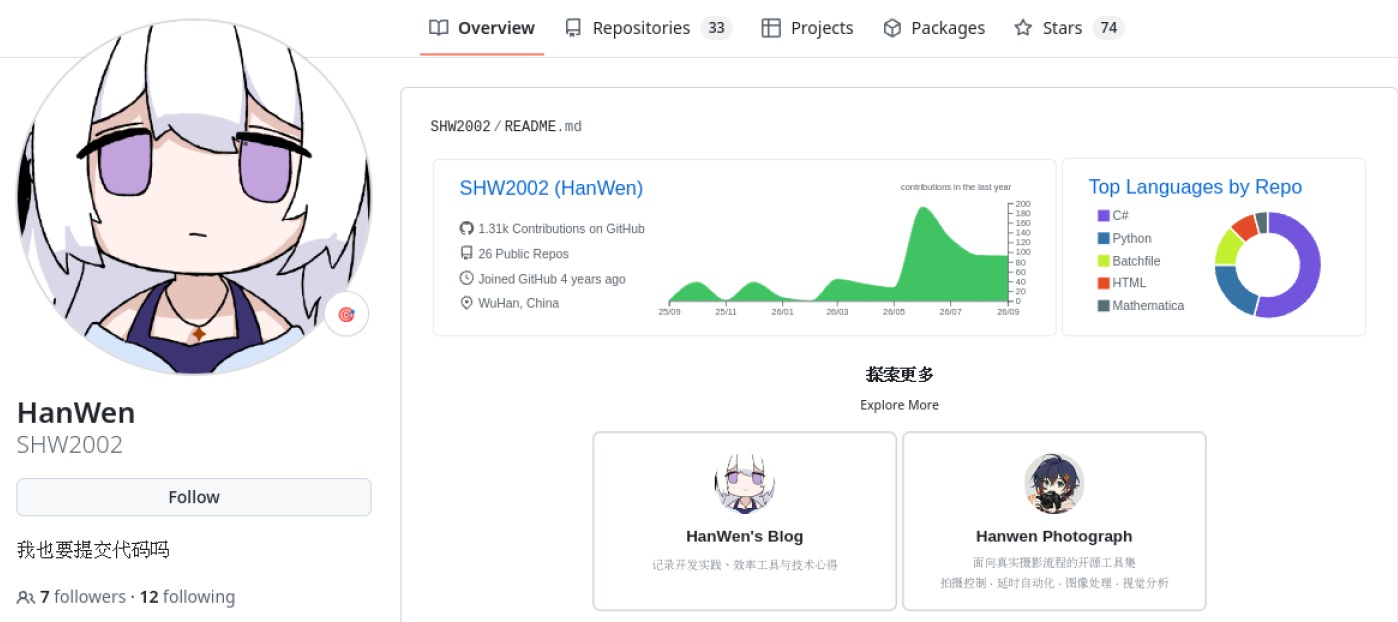Click the repository icon beside Repositories
The image size is (1398, 622).
tap(573, 28)
